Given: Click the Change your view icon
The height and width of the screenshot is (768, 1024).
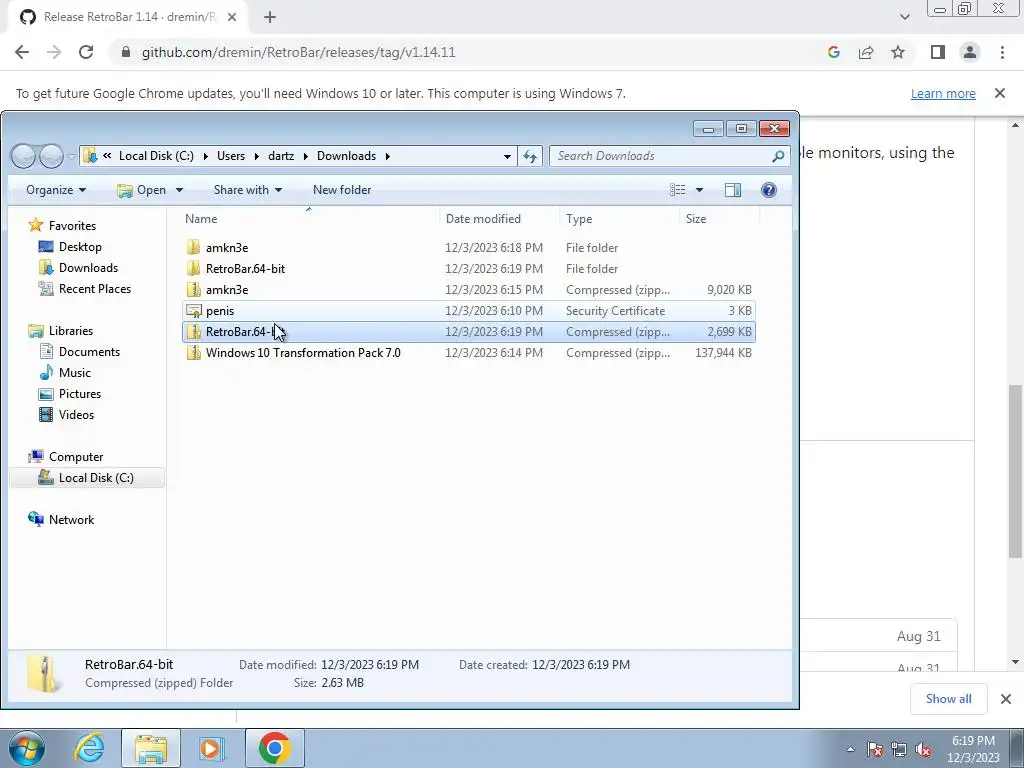Looking at the screenshot, I should pos(678,189).
